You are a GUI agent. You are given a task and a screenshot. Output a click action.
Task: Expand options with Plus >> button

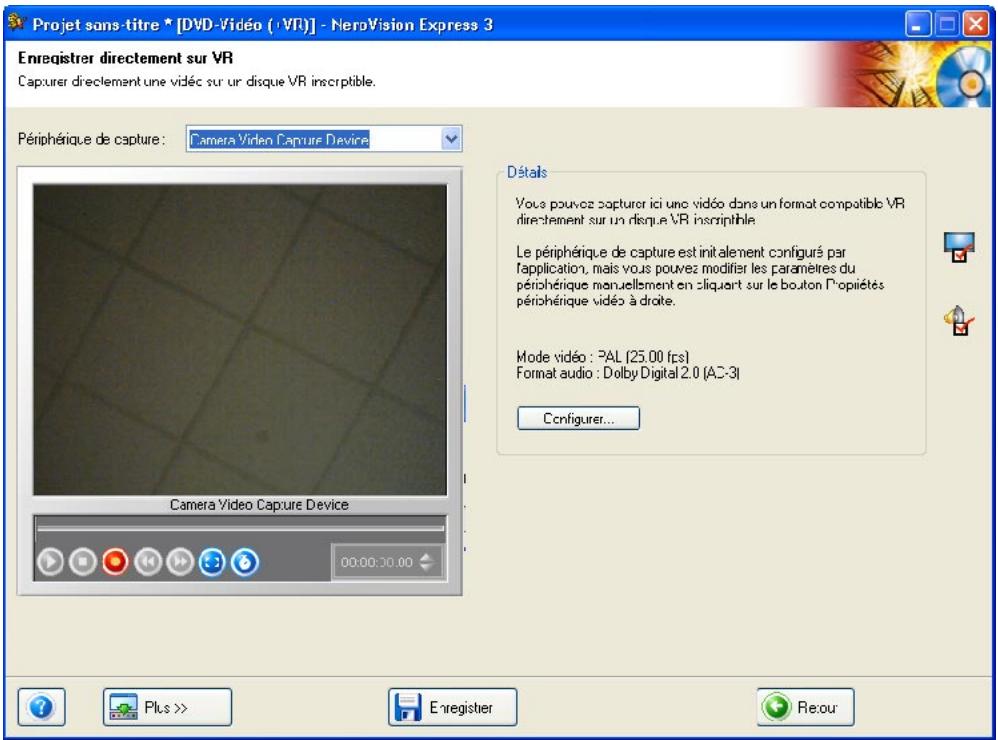click(x=167, y=707)
